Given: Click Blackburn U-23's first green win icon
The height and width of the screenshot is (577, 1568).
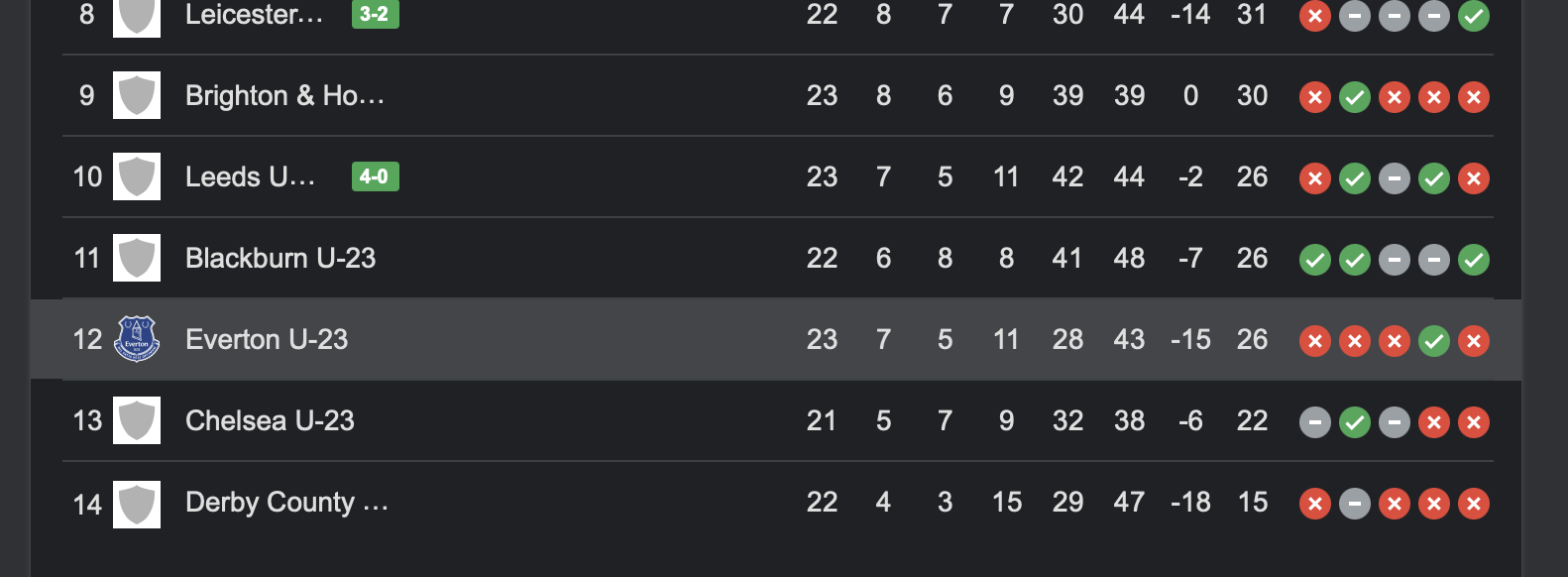Looking at the screenshot, I should point(1315,260).
